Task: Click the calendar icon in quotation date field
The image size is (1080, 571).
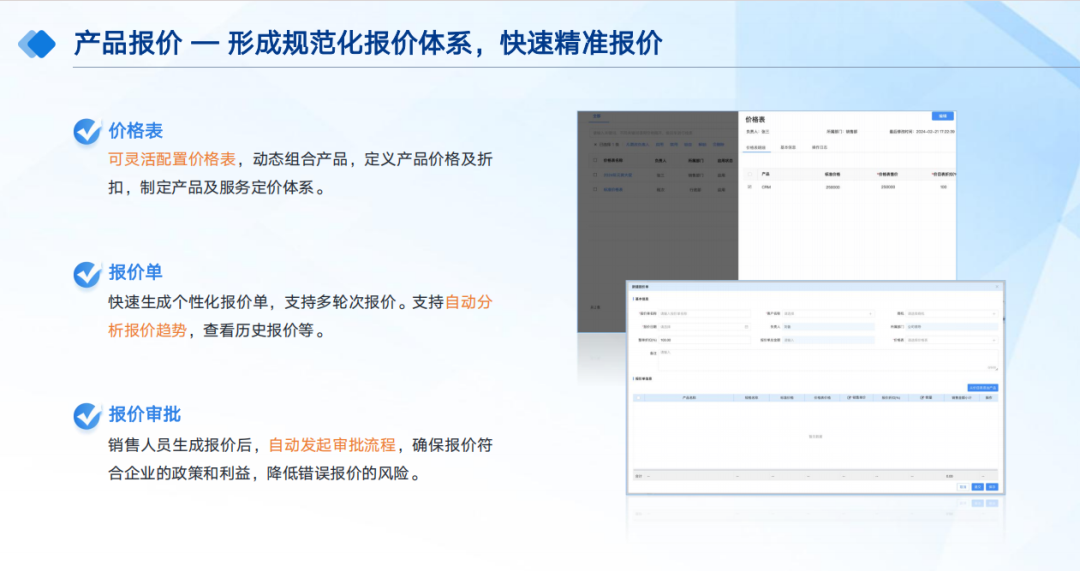Action: click(x=746, y=326)
